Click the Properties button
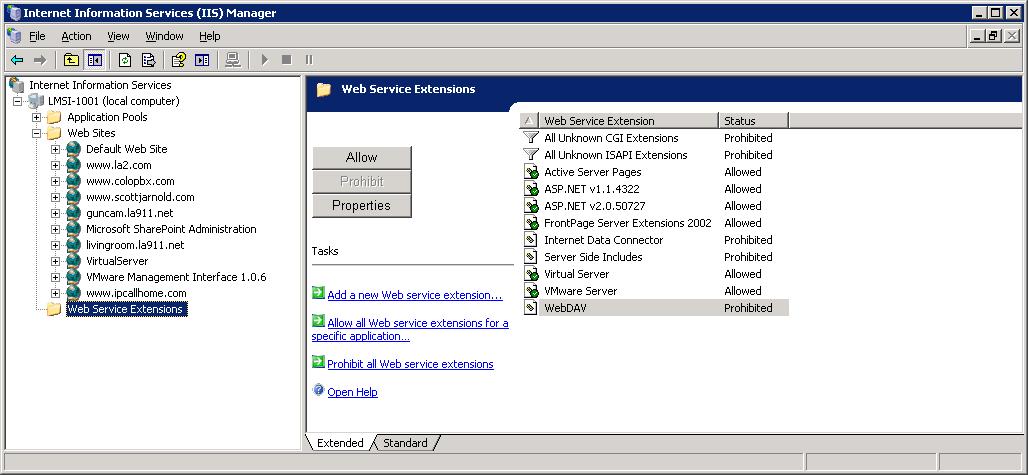1028x475 pixels. point(362,206)
